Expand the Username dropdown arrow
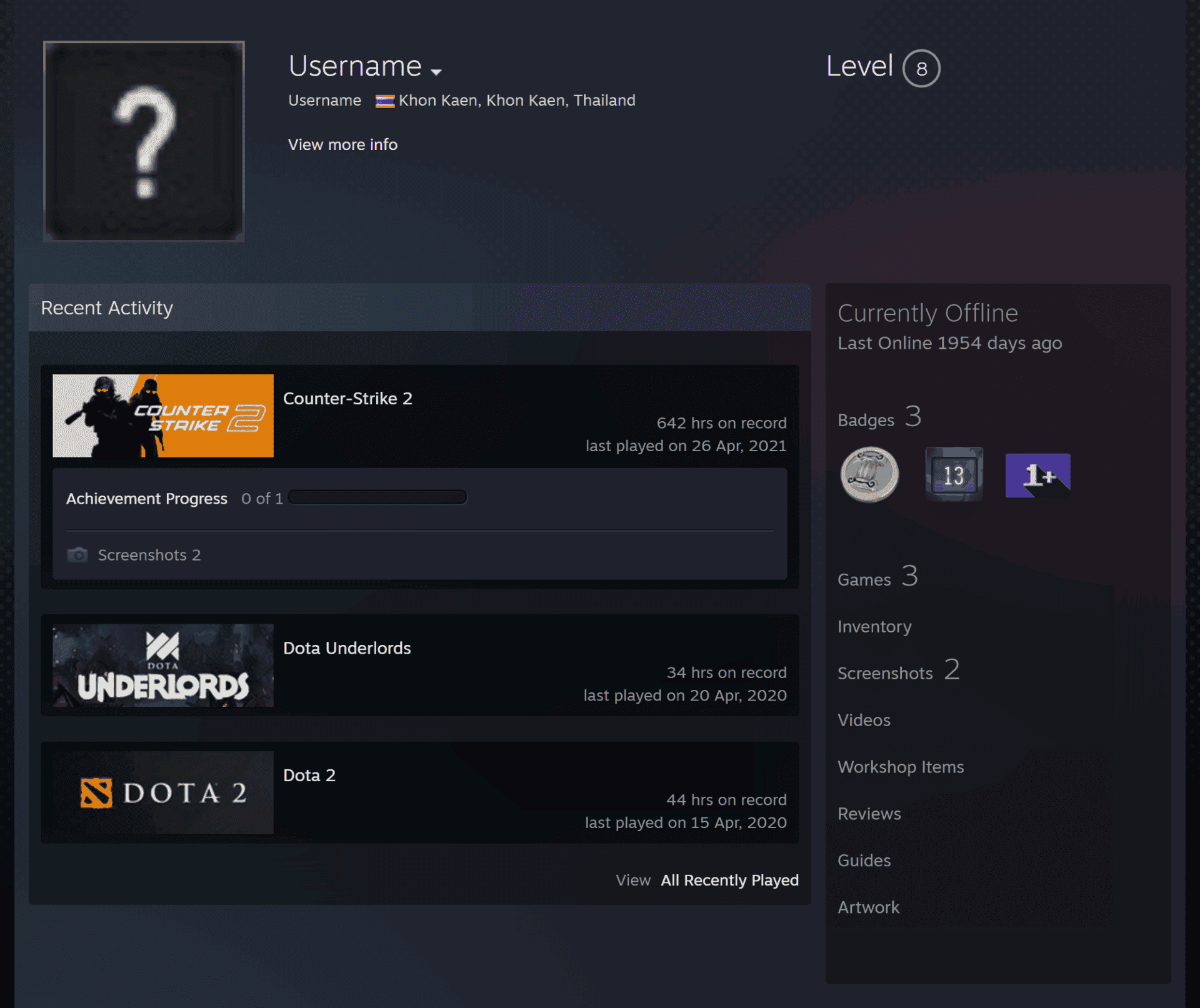Image resolution: width=1200 pixels, height=1008 pixels. [436, 72]
